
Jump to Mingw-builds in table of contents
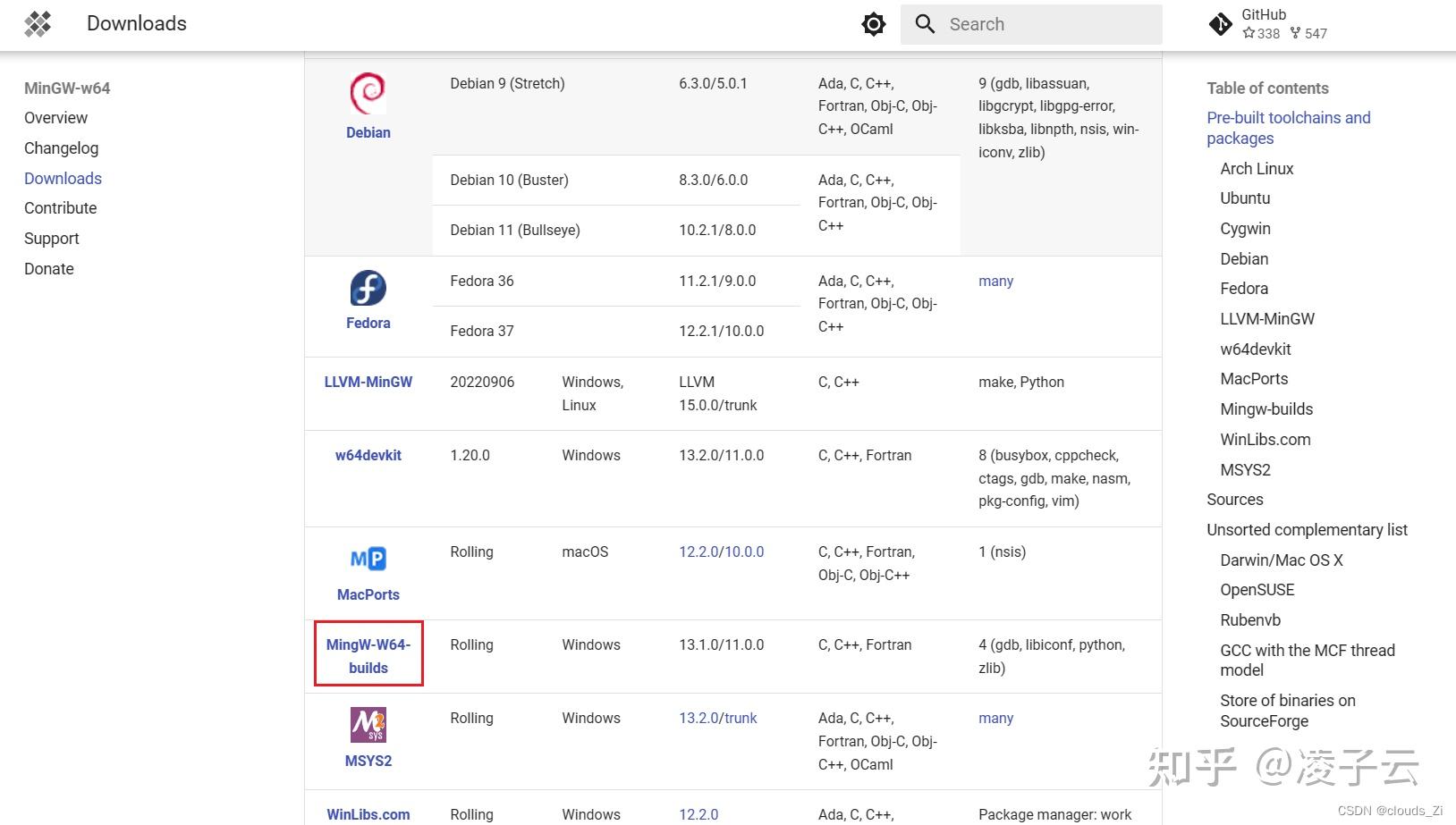[1266, 409]
